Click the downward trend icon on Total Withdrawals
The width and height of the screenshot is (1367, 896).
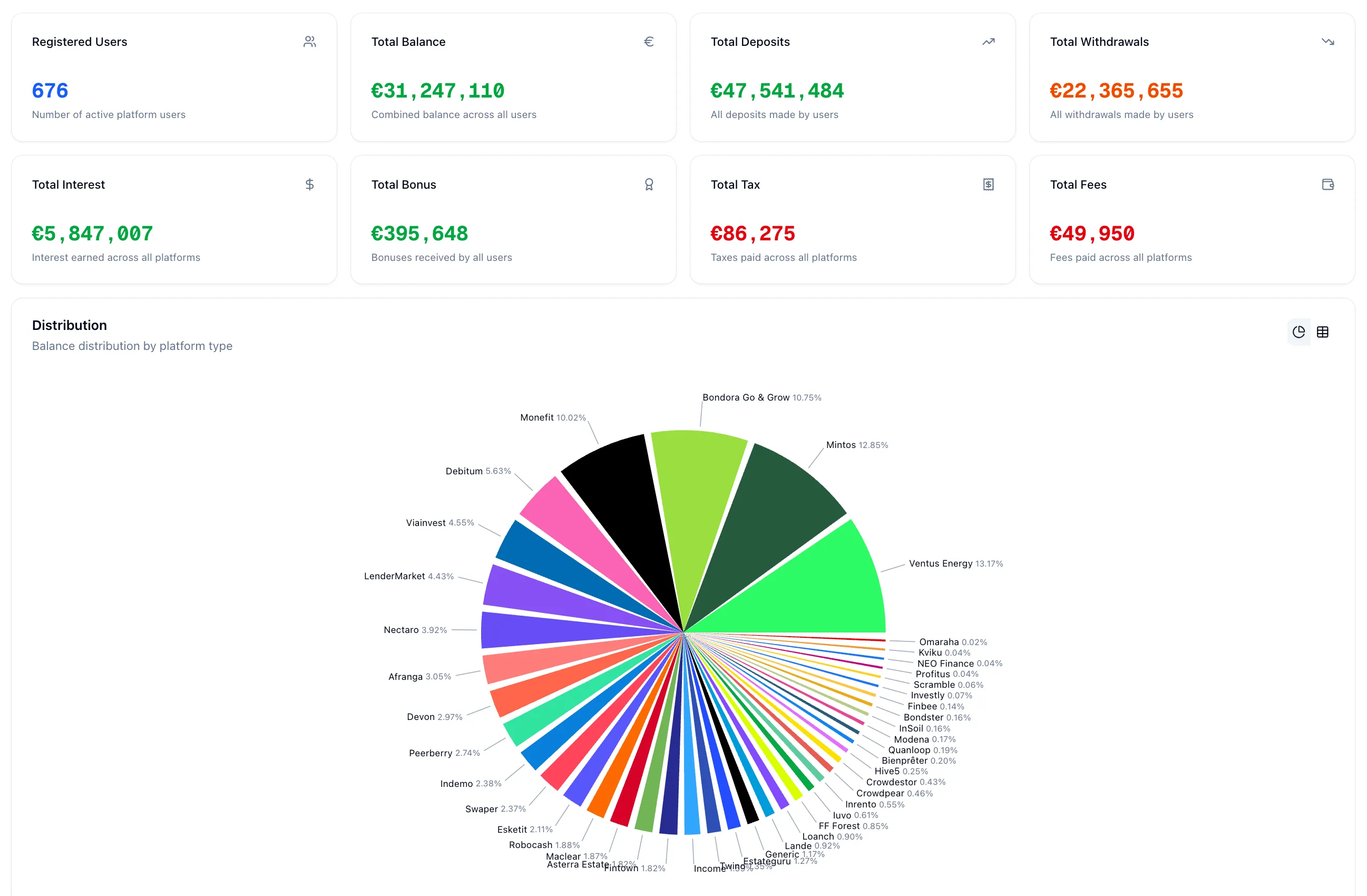click(x=1328, y=41)
